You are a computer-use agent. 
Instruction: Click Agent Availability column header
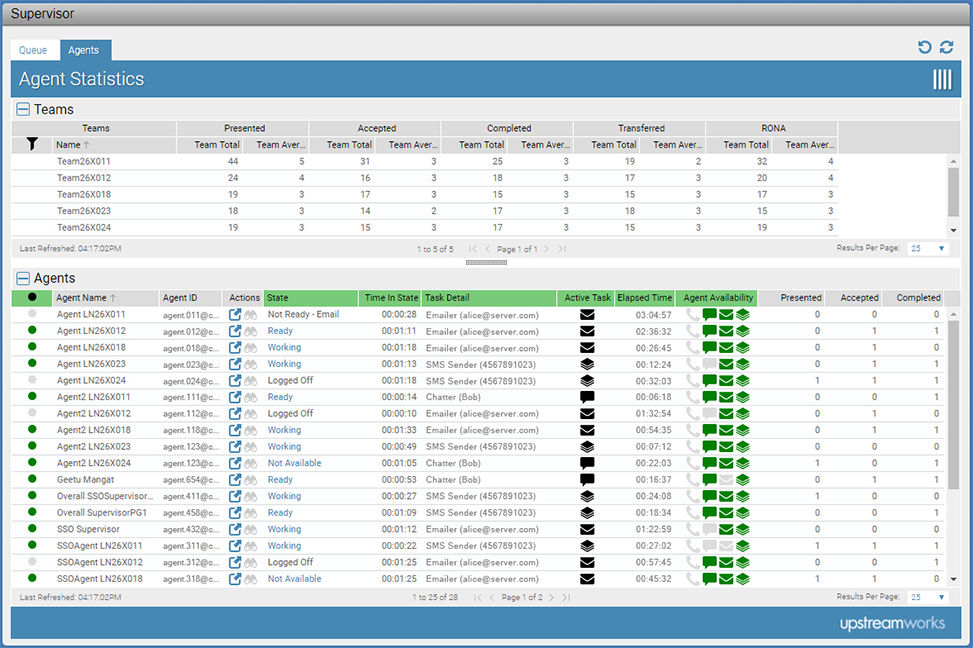coord(718,298)
